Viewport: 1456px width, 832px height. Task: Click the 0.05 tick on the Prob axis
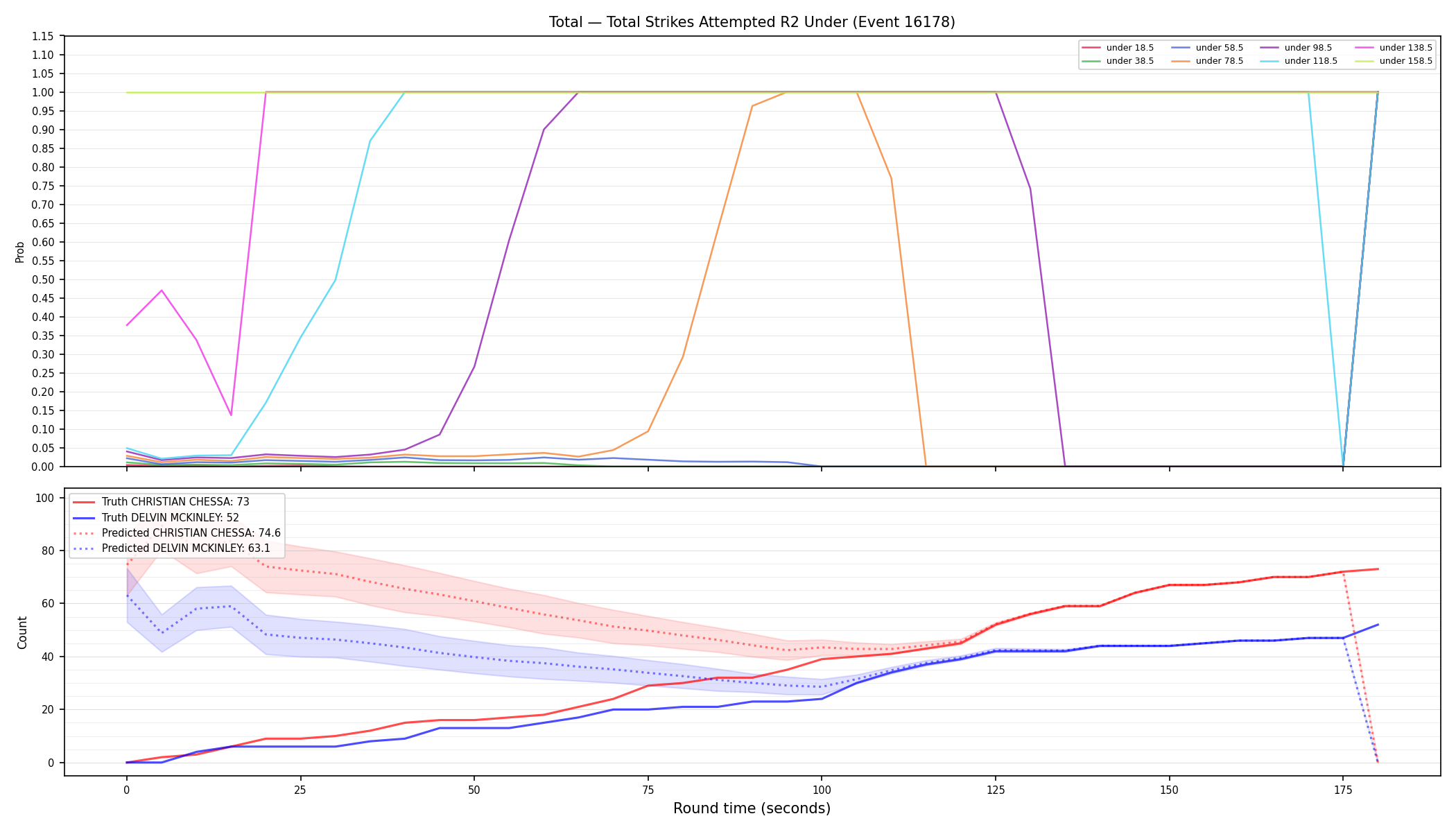(x=43, y=449)
